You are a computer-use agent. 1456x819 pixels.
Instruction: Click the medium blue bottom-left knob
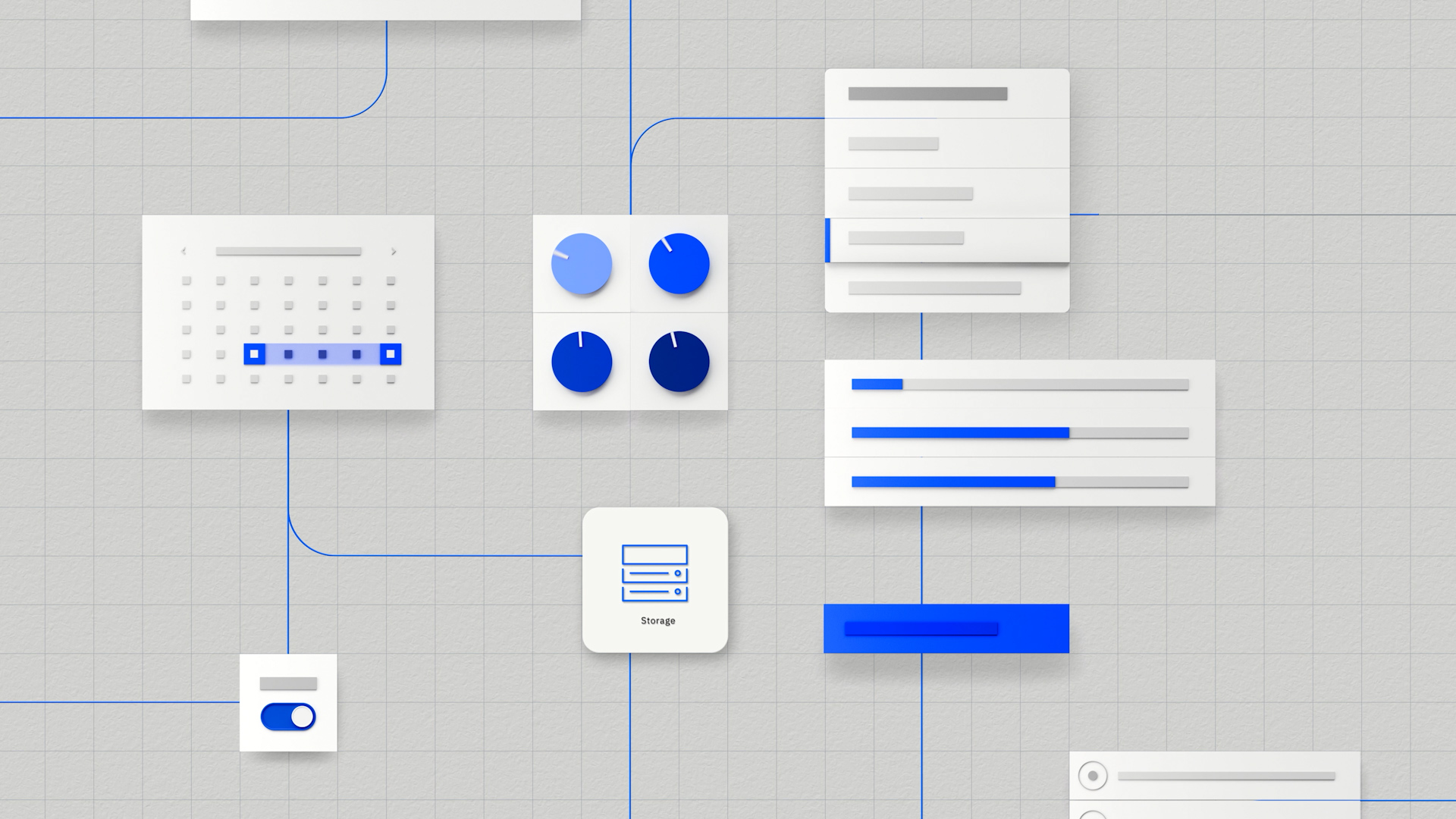click(x=581, y=361)
